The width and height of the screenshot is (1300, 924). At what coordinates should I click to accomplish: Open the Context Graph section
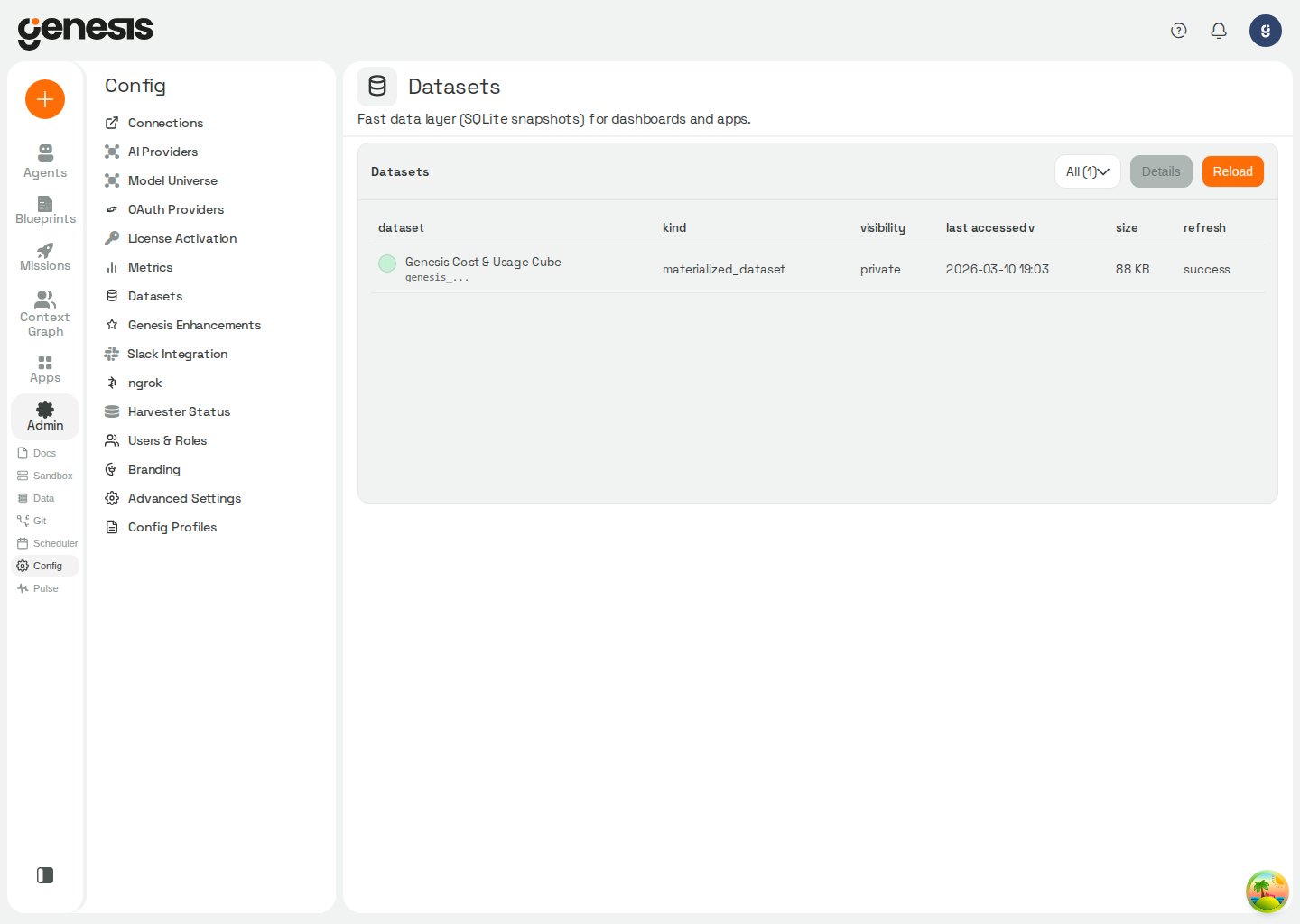pyautogui.click(x=45, y=314)
